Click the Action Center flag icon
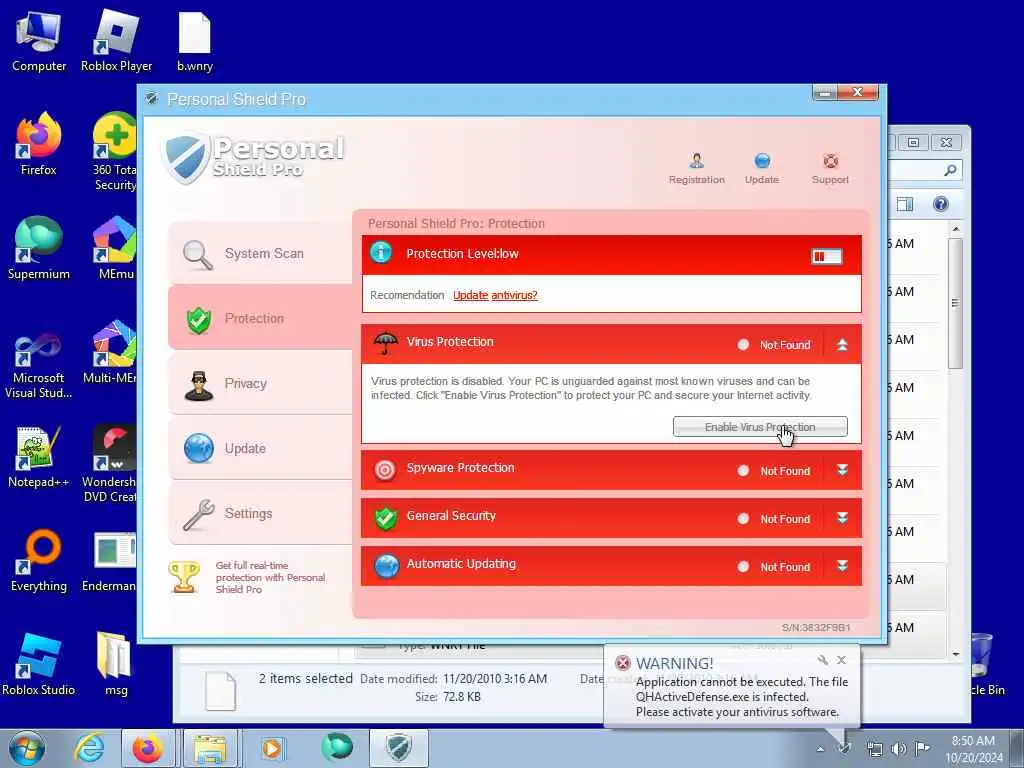Image resolution: width=1024 pixels, height=768 pixels. (922, 749)
